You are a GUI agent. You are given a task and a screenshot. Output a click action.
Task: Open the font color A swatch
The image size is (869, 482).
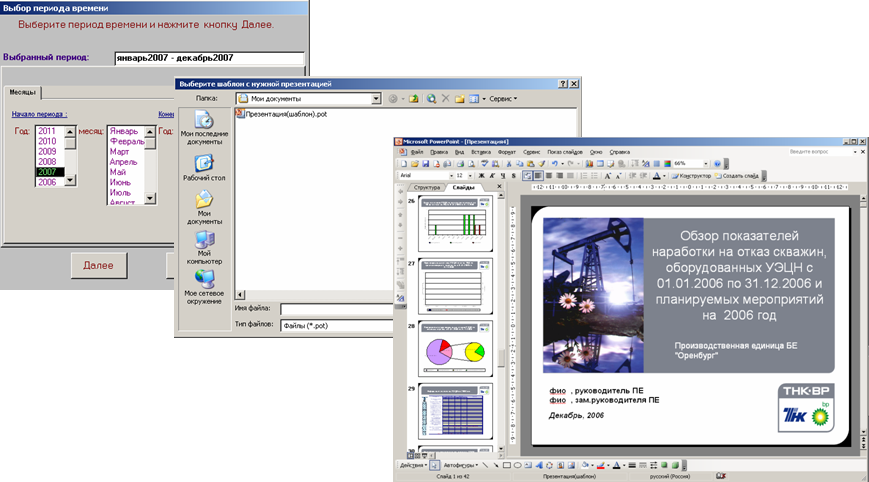657,176
